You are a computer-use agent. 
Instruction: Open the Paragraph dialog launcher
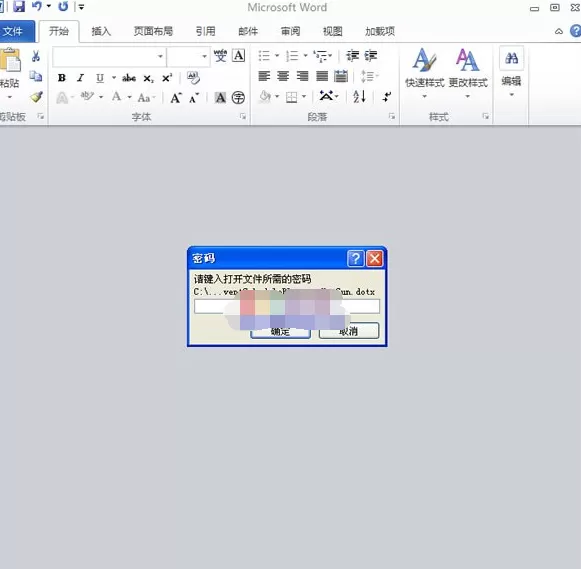click(x=392, y=117)
